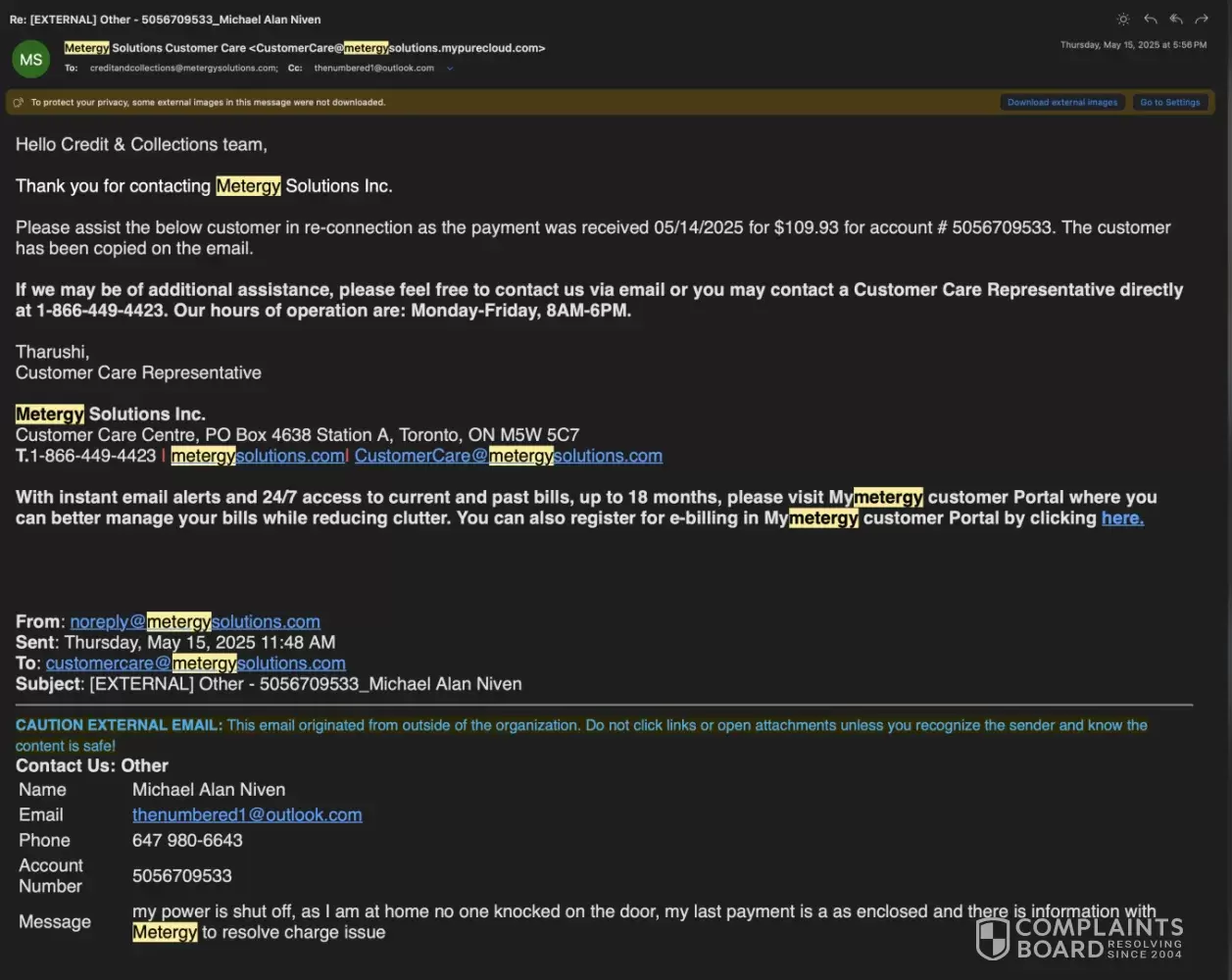Click the Customer Care Centre PO Box address line
This screenshot has width=1232, height=980.
click(298, 435)
